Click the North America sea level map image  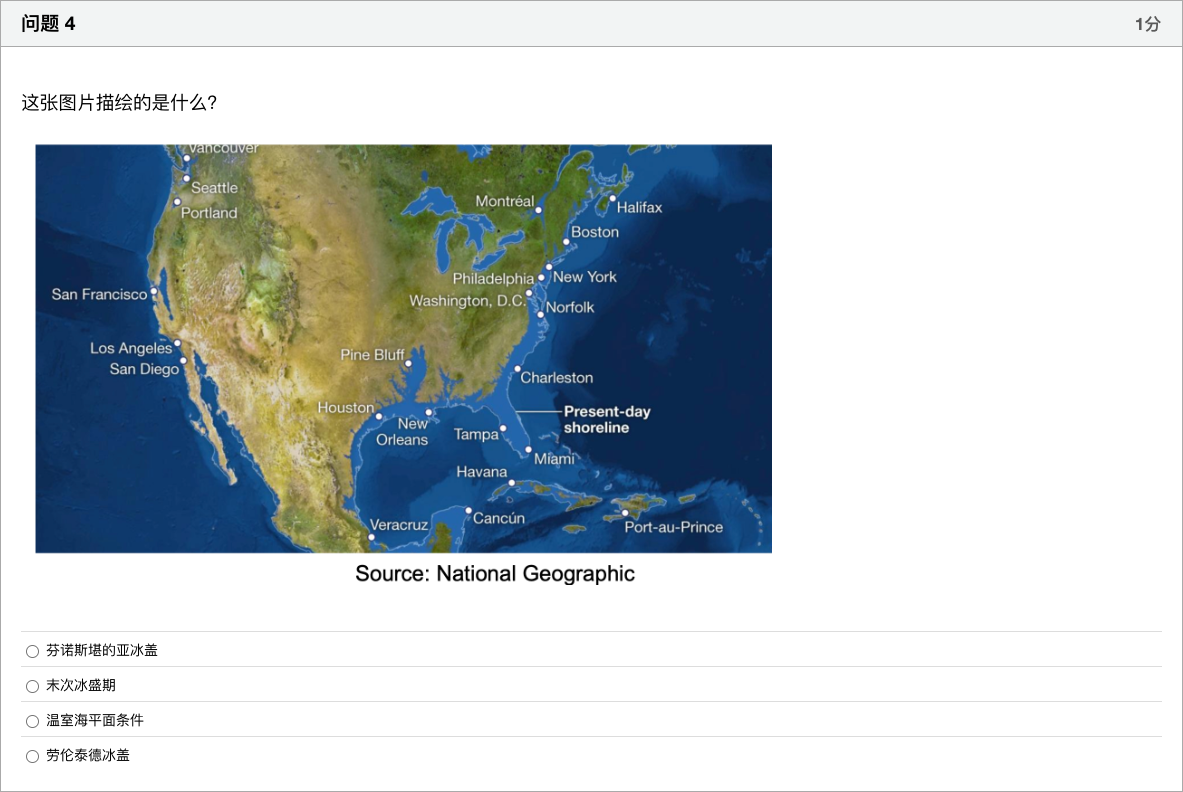[404, 348]
